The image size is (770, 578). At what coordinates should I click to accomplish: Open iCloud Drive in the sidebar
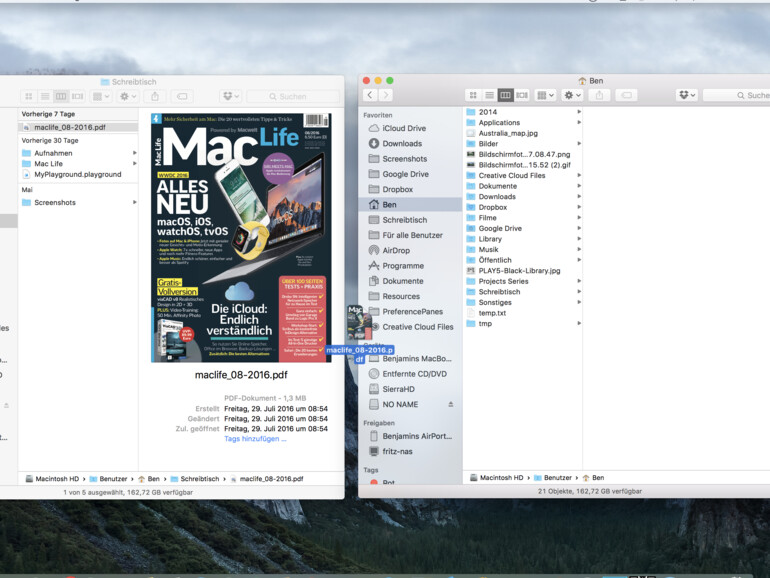click(403, 128)
